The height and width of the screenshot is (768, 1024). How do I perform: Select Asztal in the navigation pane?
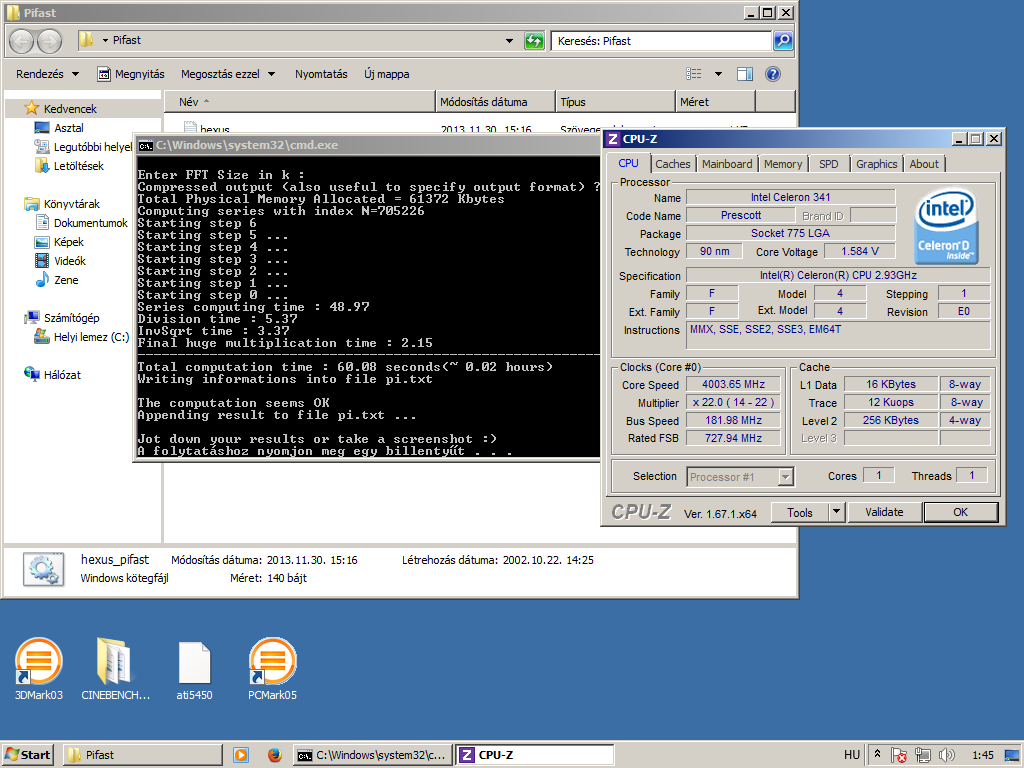[x=59, y=128]
